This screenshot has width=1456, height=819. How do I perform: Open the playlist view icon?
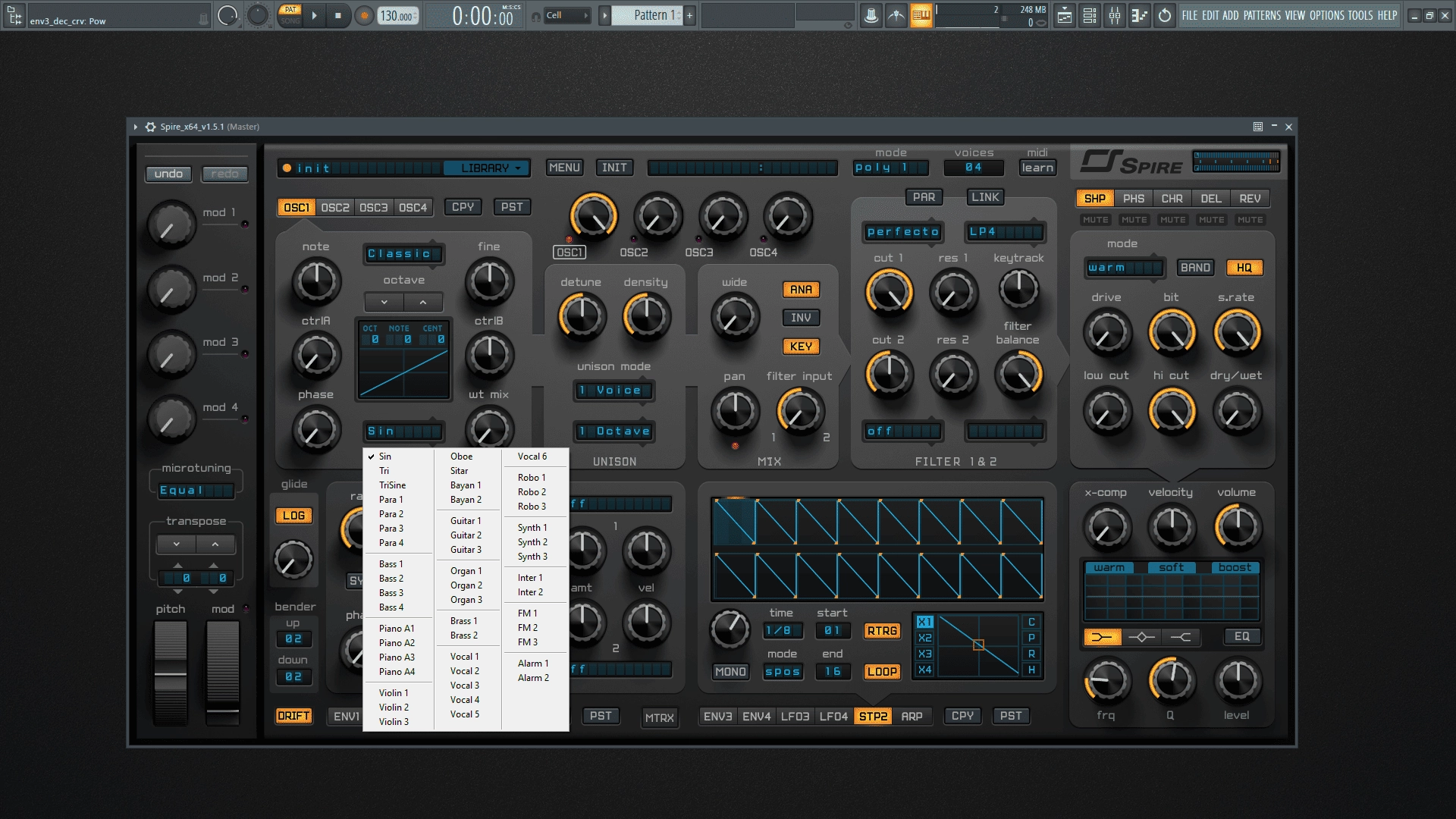[1065, 15]
